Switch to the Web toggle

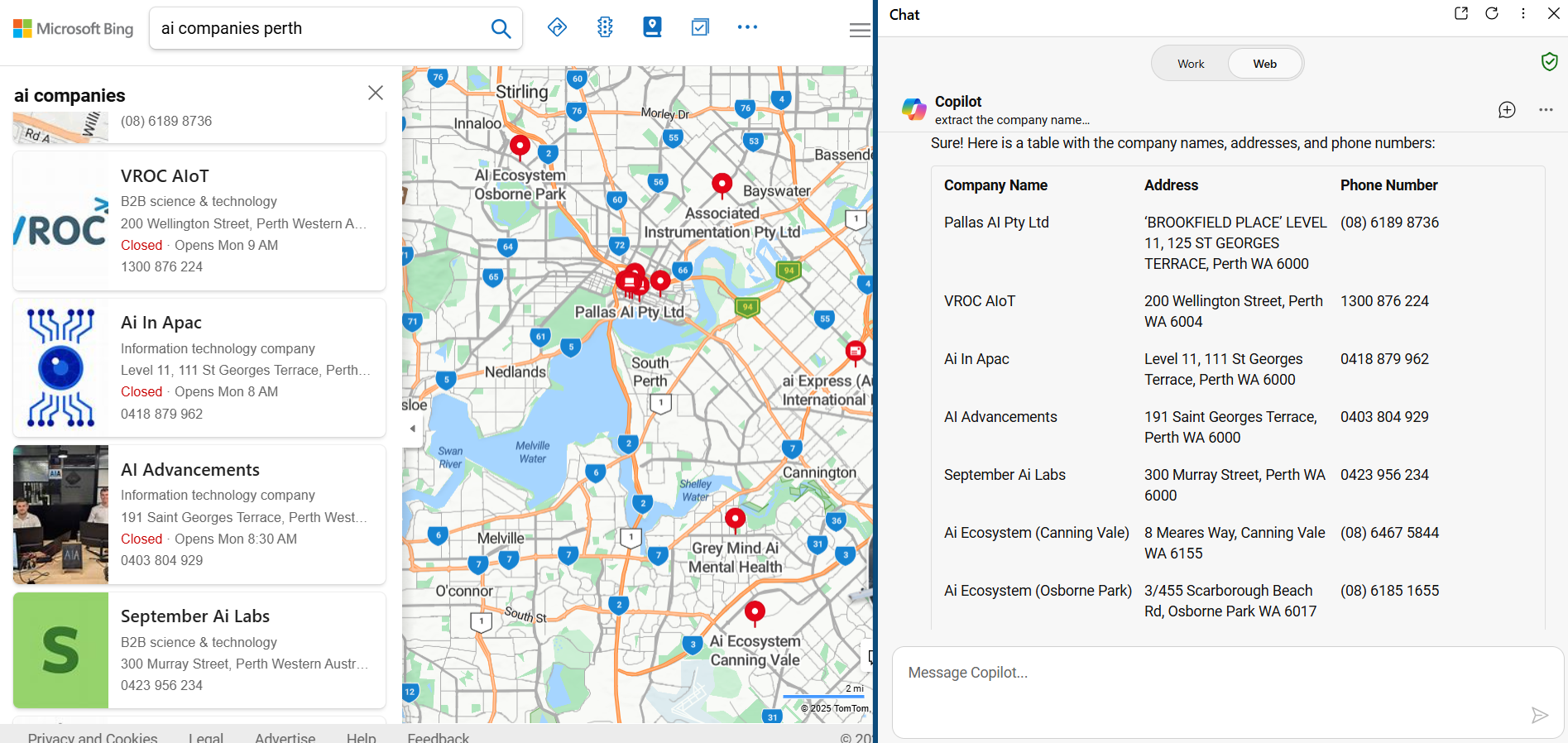1264,64
